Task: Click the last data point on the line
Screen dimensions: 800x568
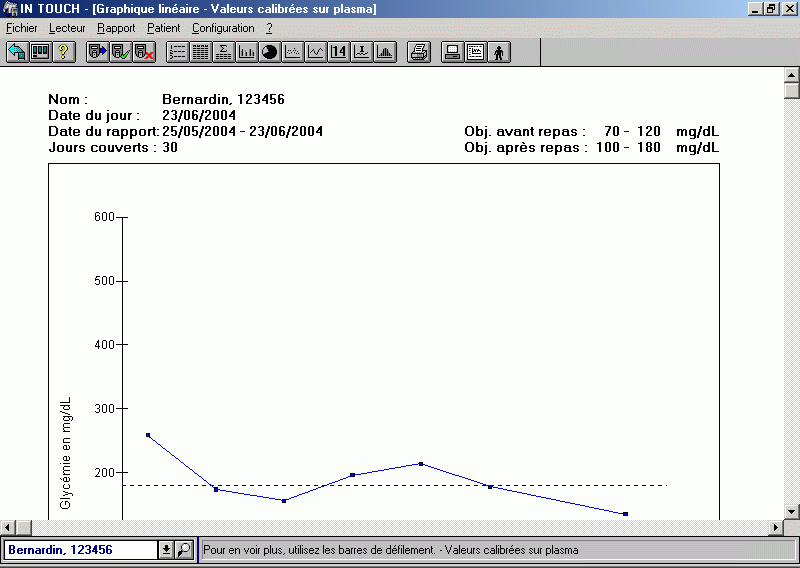Action: click(x=626, y=514)
